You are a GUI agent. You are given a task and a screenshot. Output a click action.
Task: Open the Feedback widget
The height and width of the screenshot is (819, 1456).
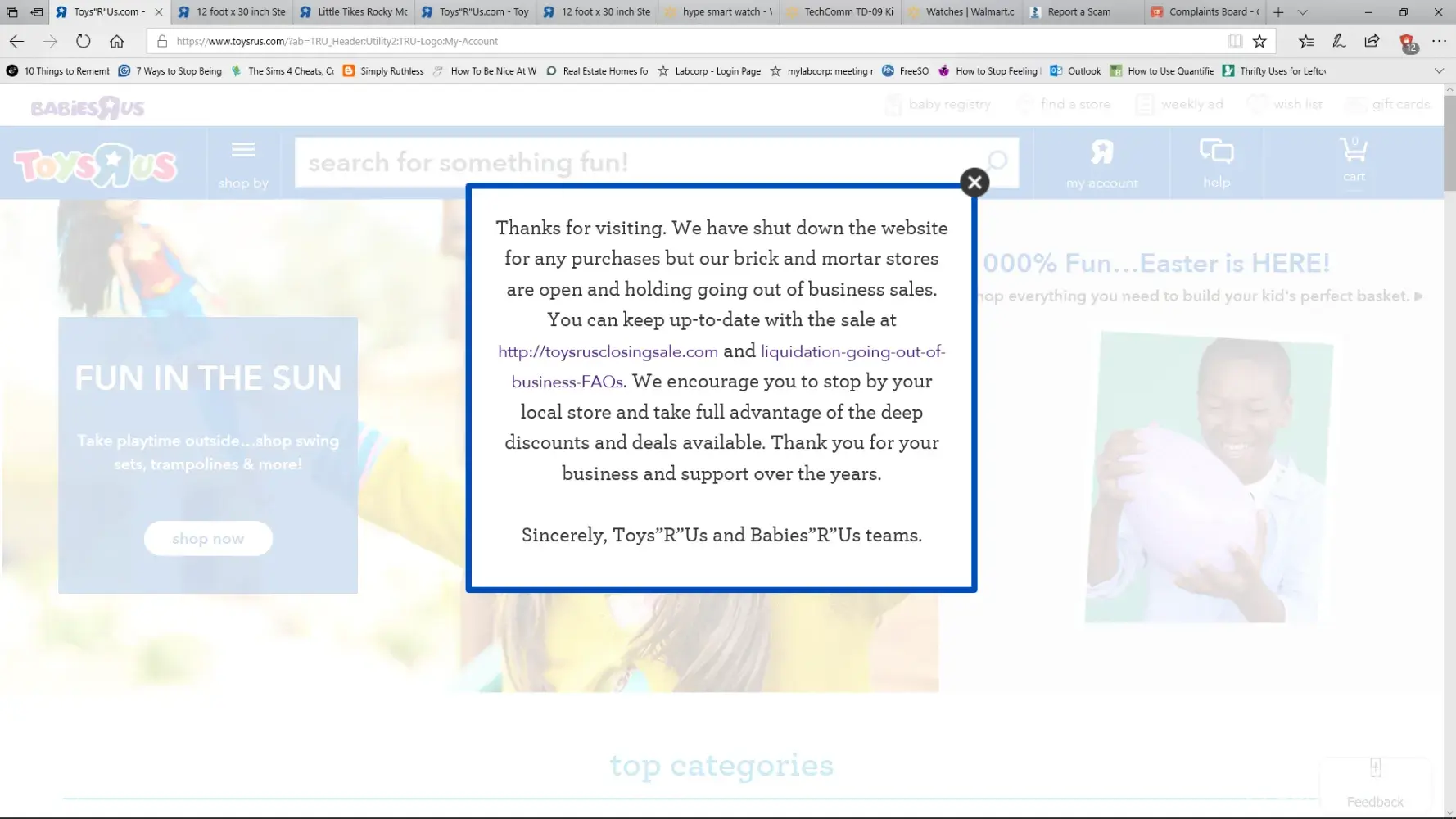1375,785
